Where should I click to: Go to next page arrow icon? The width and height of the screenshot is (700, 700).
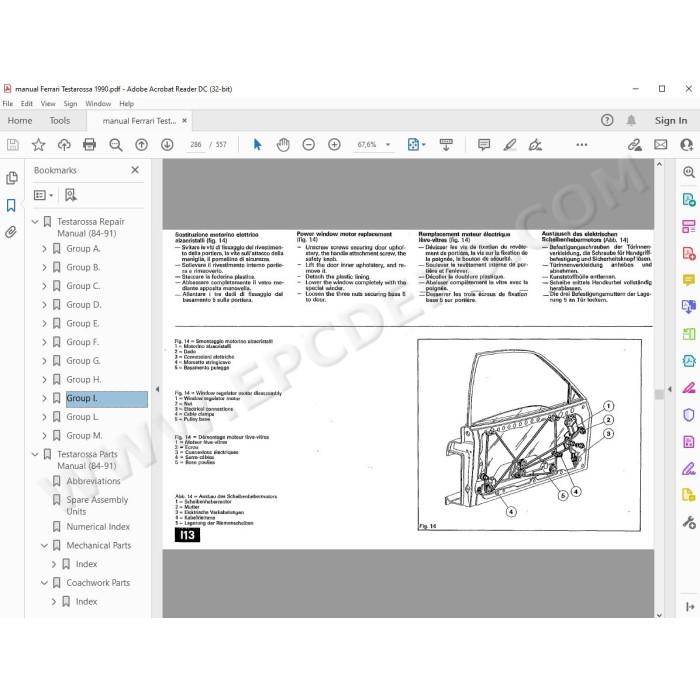[x=167, y=145]
